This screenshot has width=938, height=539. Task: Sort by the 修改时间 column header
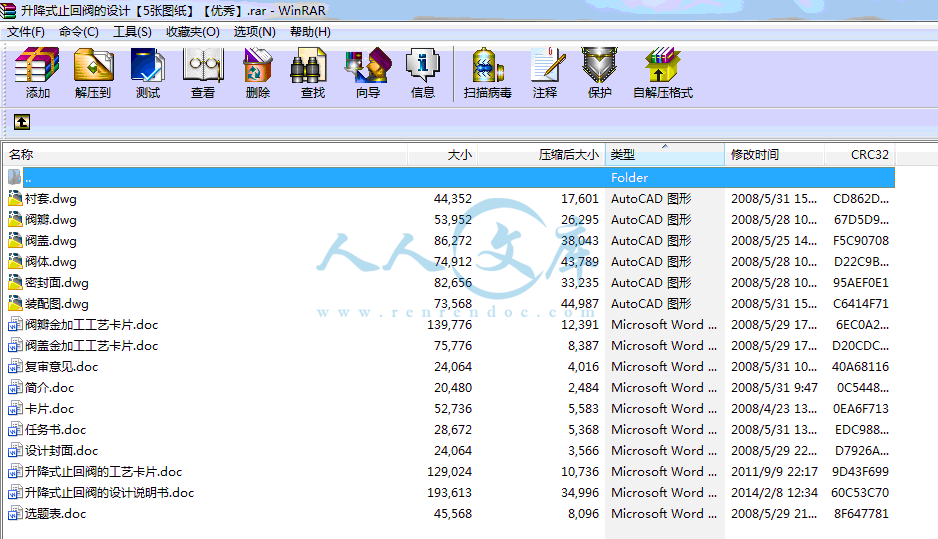pyautogui.click(x=775, y=155)
